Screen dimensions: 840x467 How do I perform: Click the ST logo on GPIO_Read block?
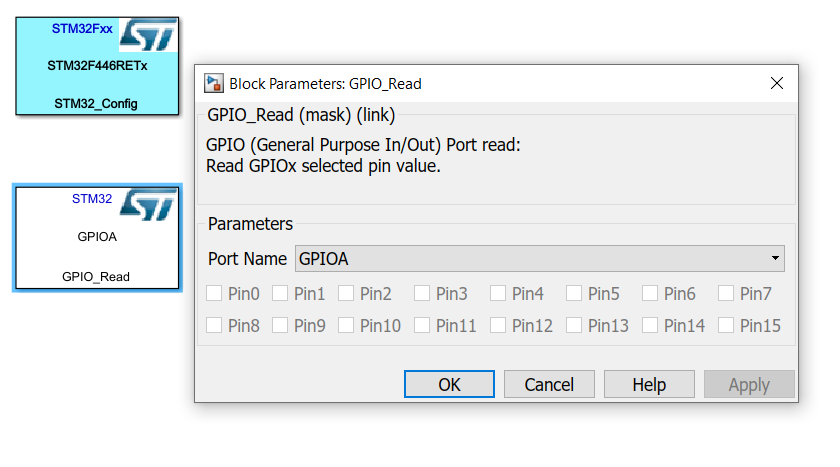148,204
